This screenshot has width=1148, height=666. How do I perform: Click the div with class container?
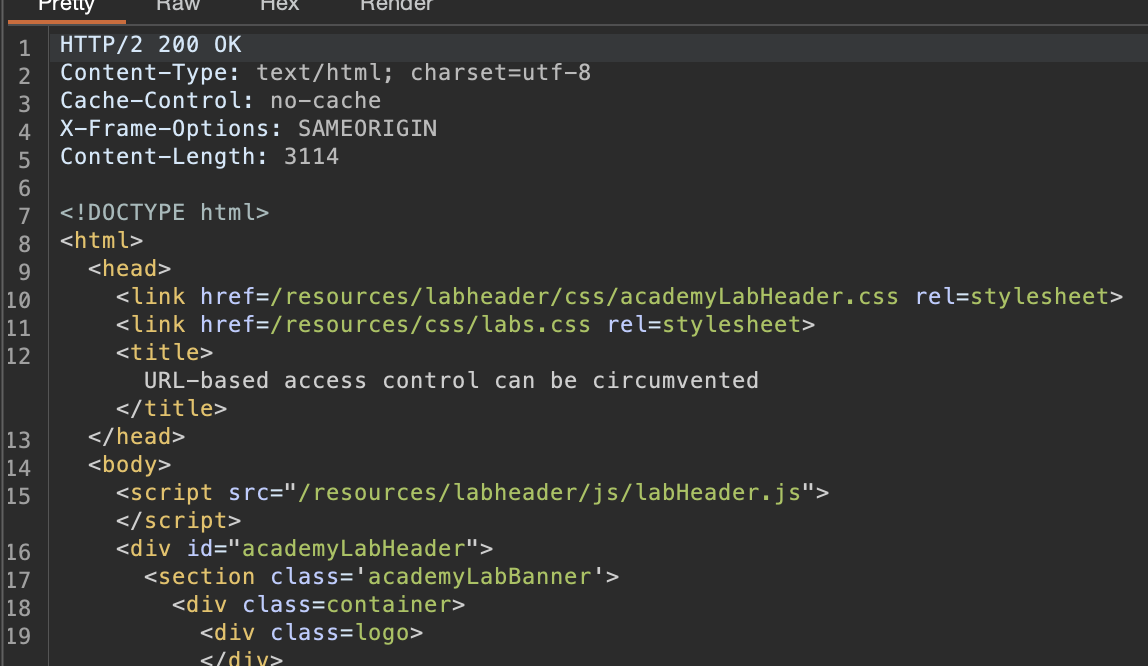(x=318, y=605)
